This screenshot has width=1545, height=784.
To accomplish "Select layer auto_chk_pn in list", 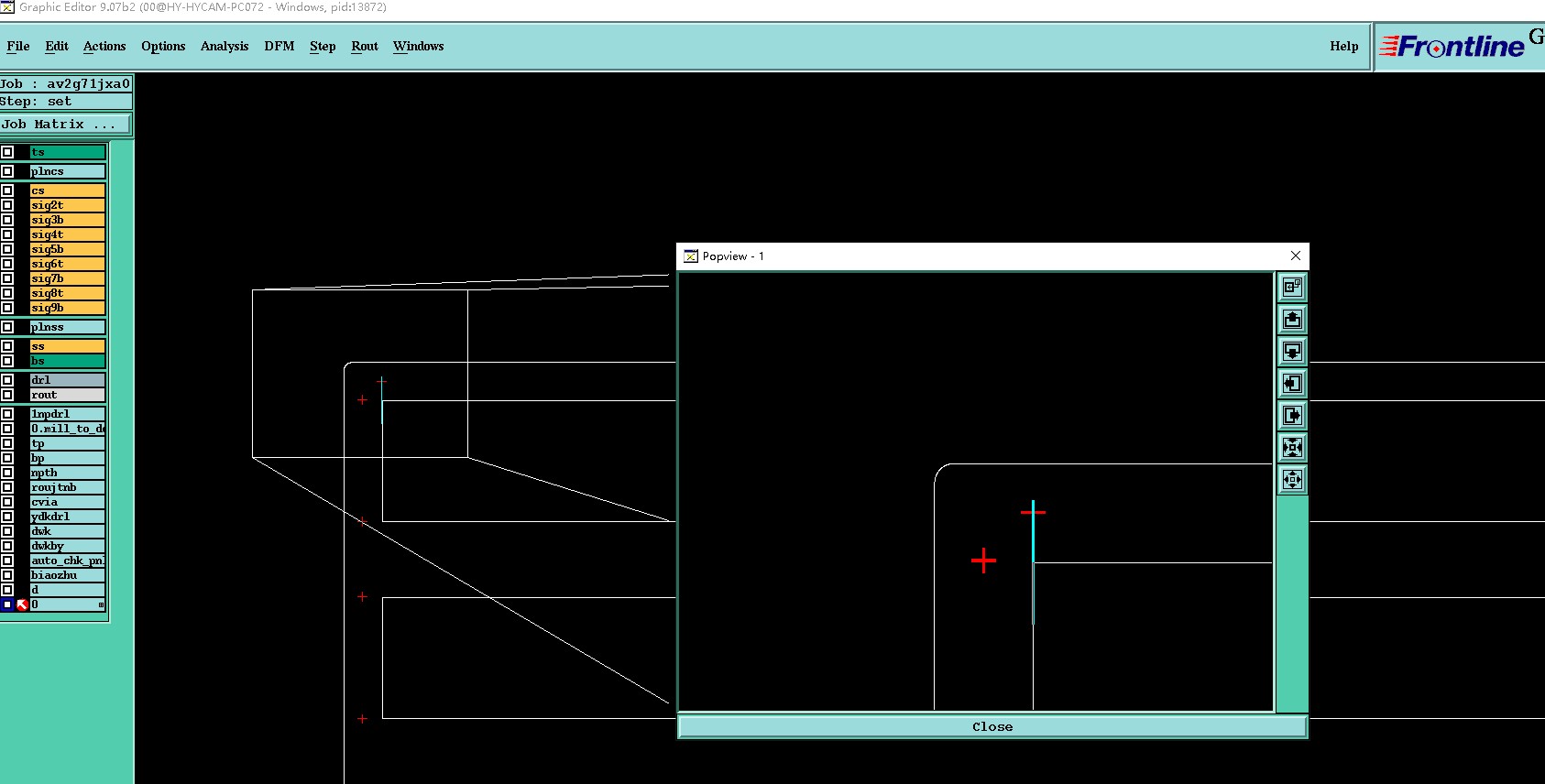I will pyautogui.click(x=68, y=561).
